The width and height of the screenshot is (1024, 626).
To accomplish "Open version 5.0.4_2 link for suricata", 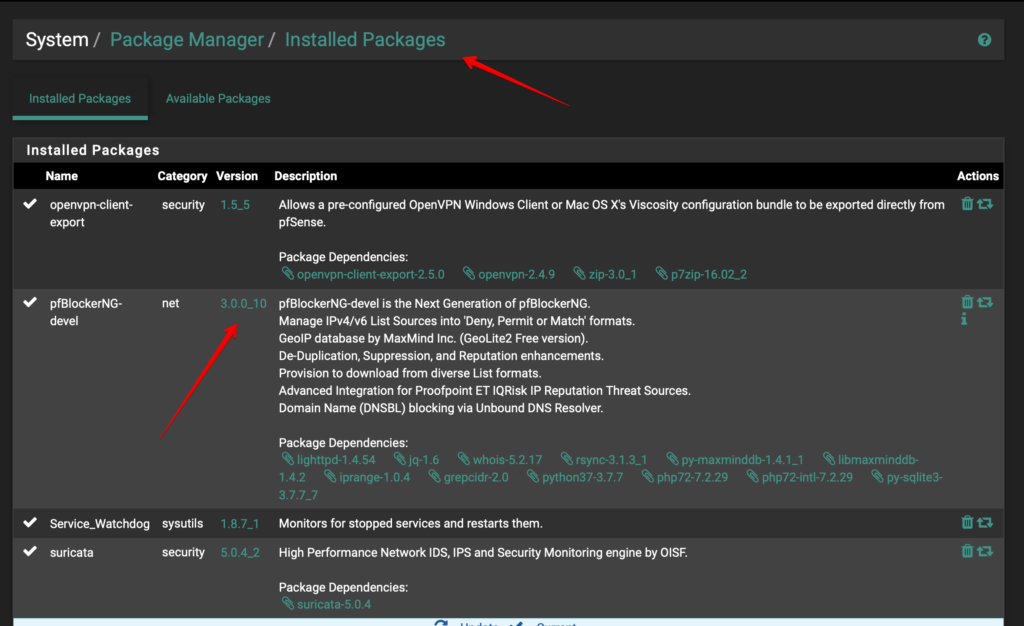I will point(240,552).
